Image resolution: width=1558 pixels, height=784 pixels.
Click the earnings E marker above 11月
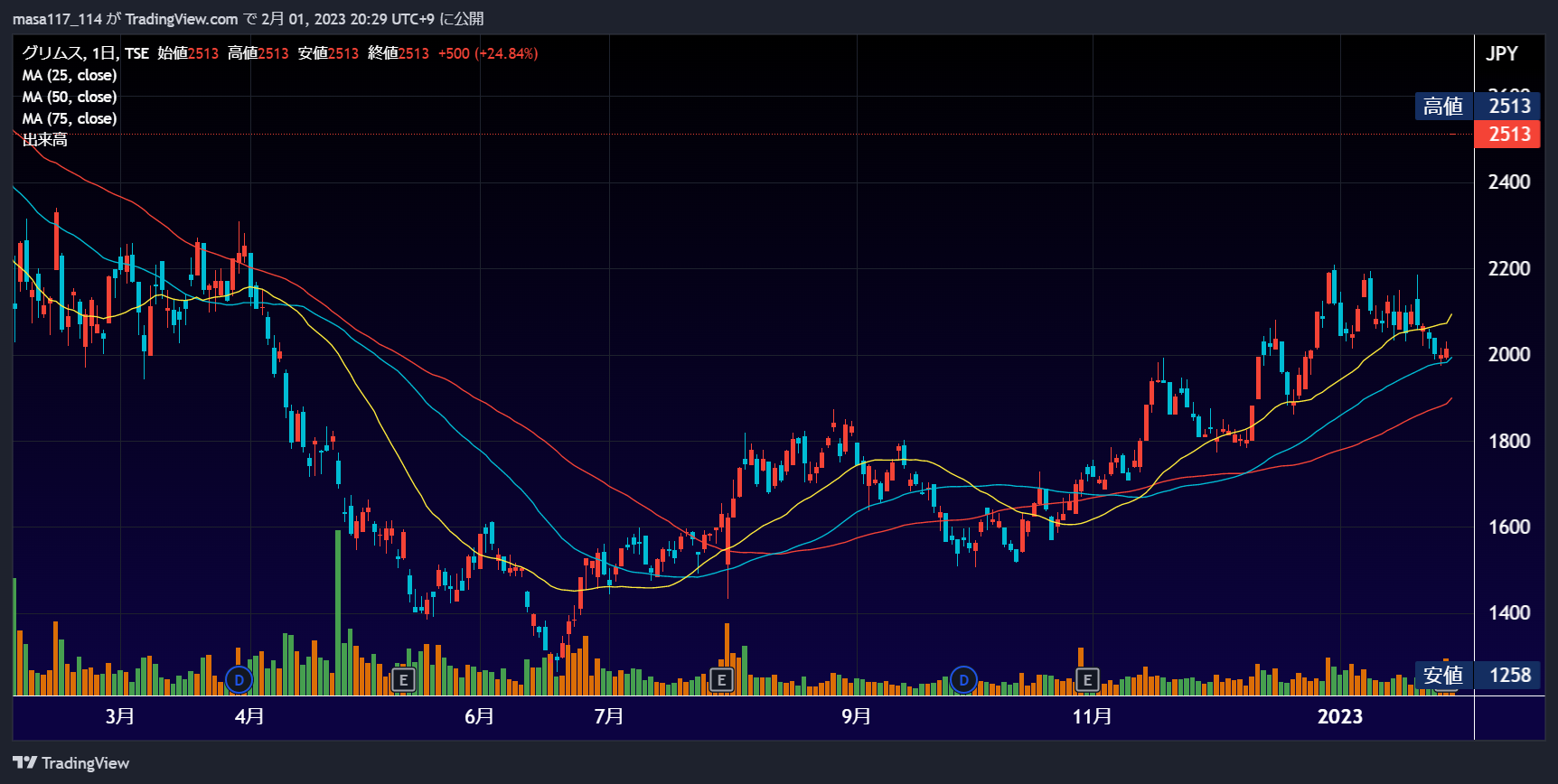1087,679
